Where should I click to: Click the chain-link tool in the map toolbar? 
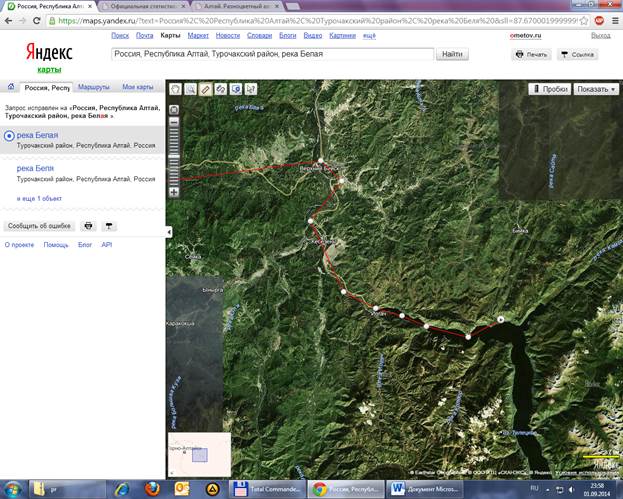[221, 89]
